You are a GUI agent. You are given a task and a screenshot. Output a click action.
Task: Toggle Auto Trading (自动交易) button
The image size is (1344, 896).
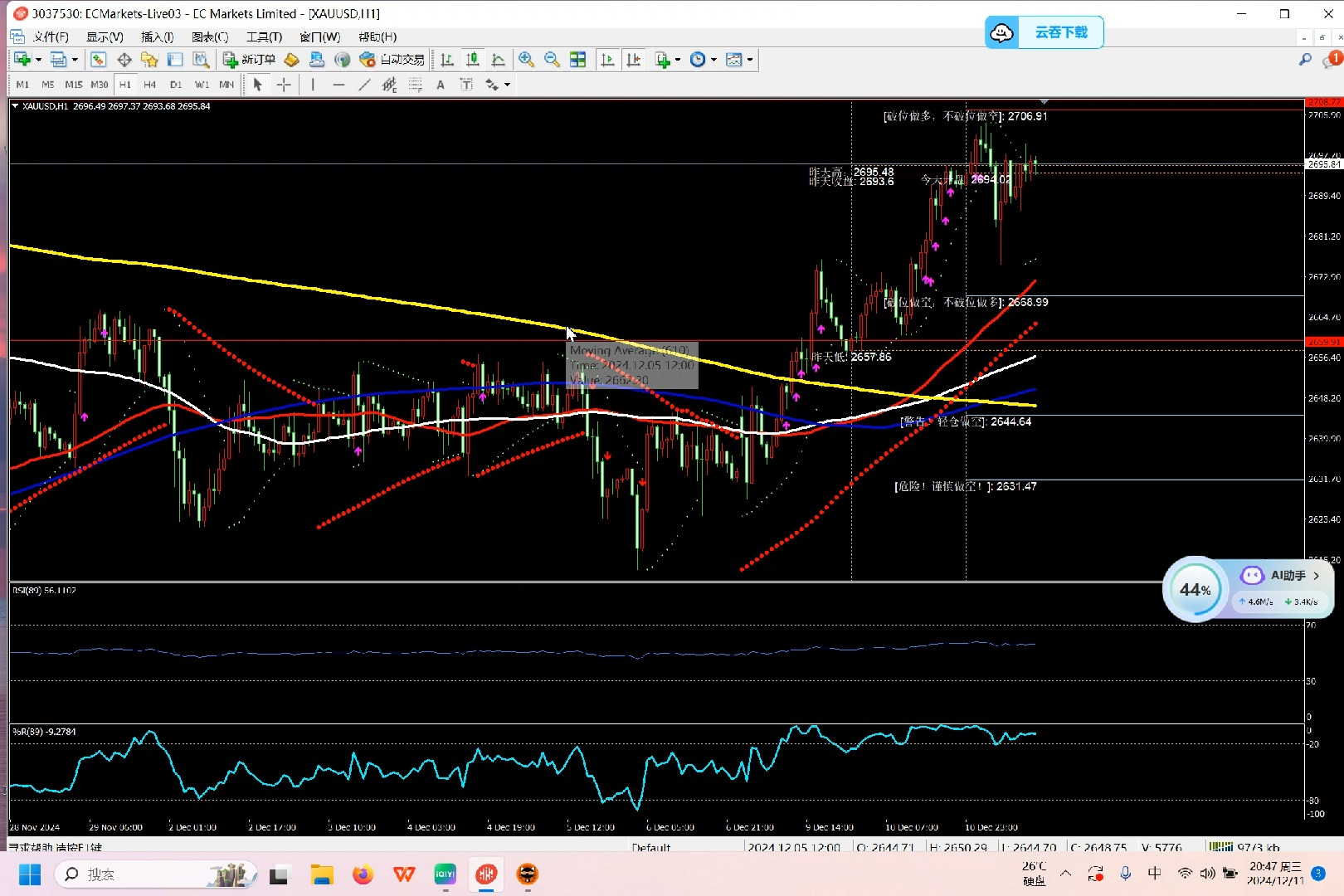tap(392, 60)
